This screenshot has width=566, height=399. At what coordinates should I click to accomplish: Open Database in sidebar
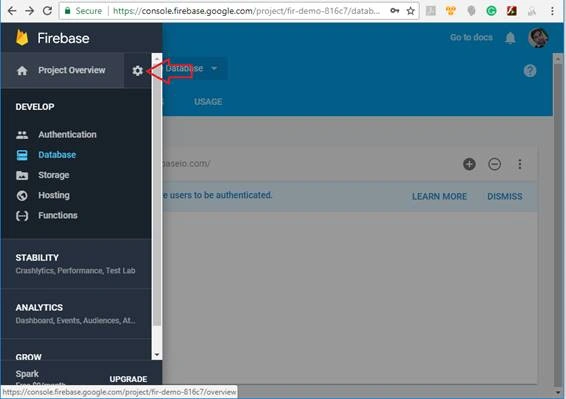57,155
